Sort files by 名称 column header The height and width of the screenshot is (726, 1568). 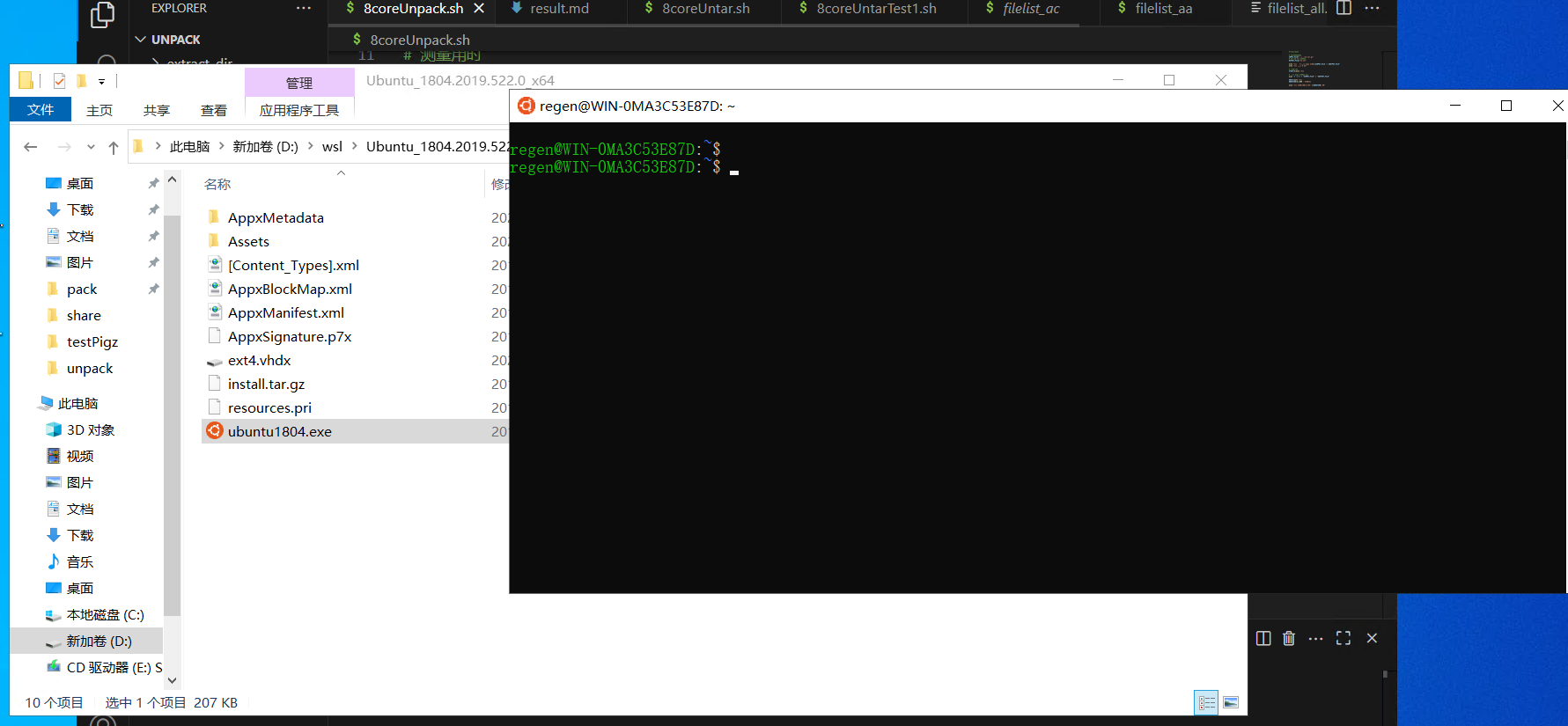click(x=217, y=184)
